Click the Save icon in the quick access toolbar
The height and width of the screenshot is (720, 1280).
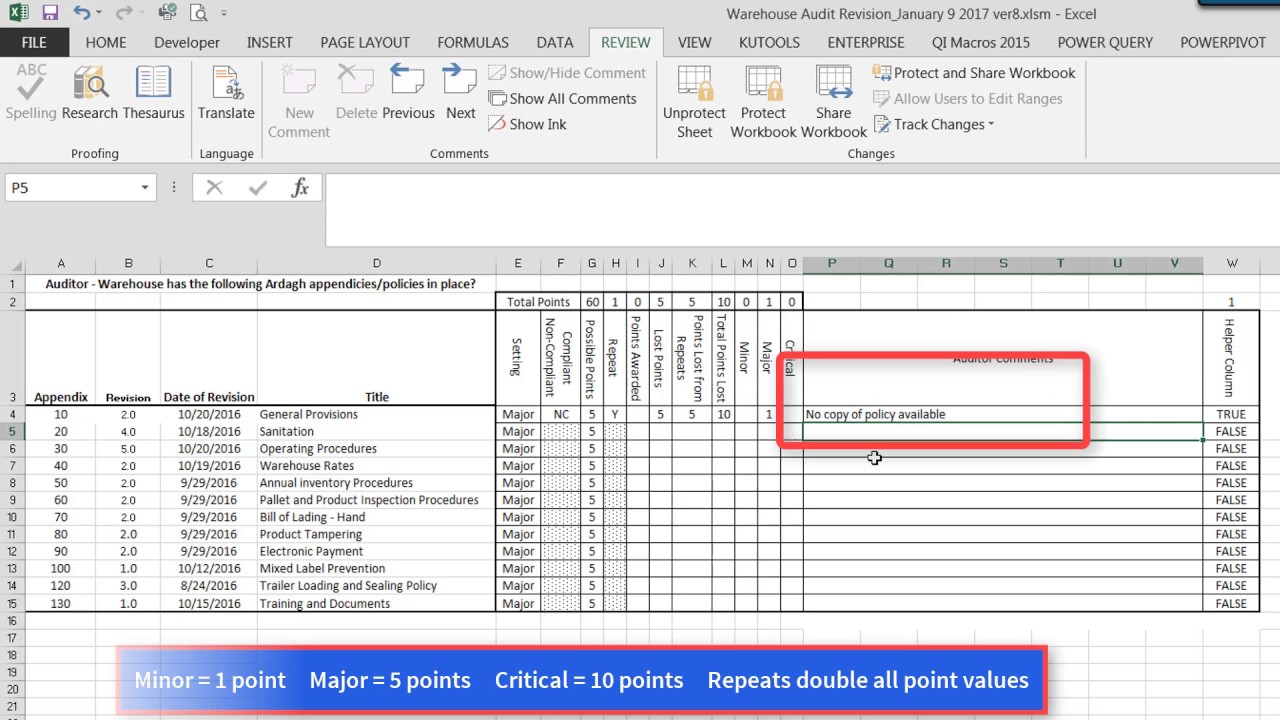click(x=50, y=14)
